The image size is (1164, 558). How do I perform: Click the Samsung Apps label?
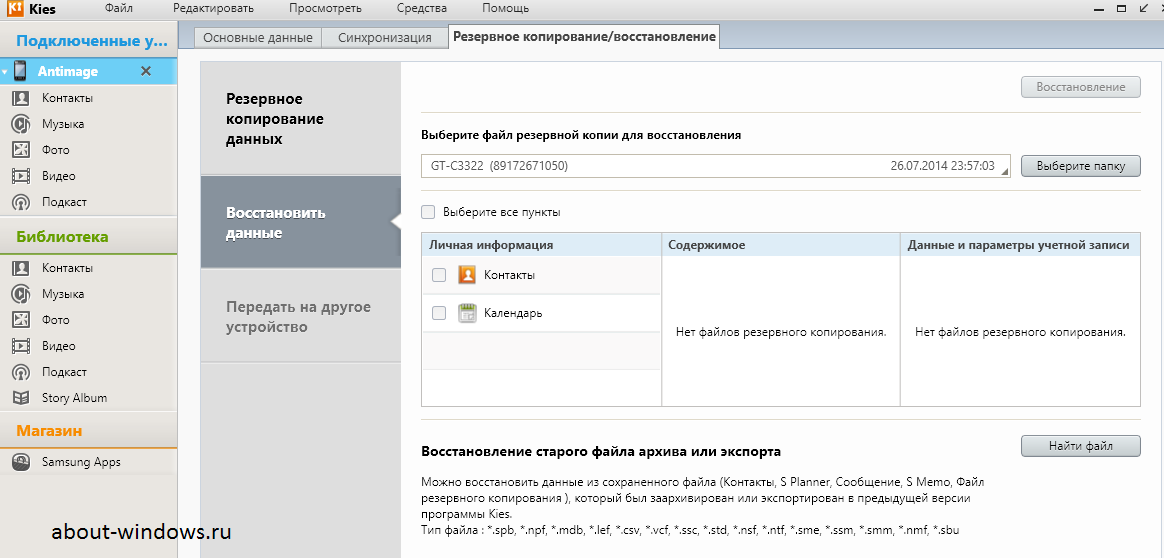81,462
